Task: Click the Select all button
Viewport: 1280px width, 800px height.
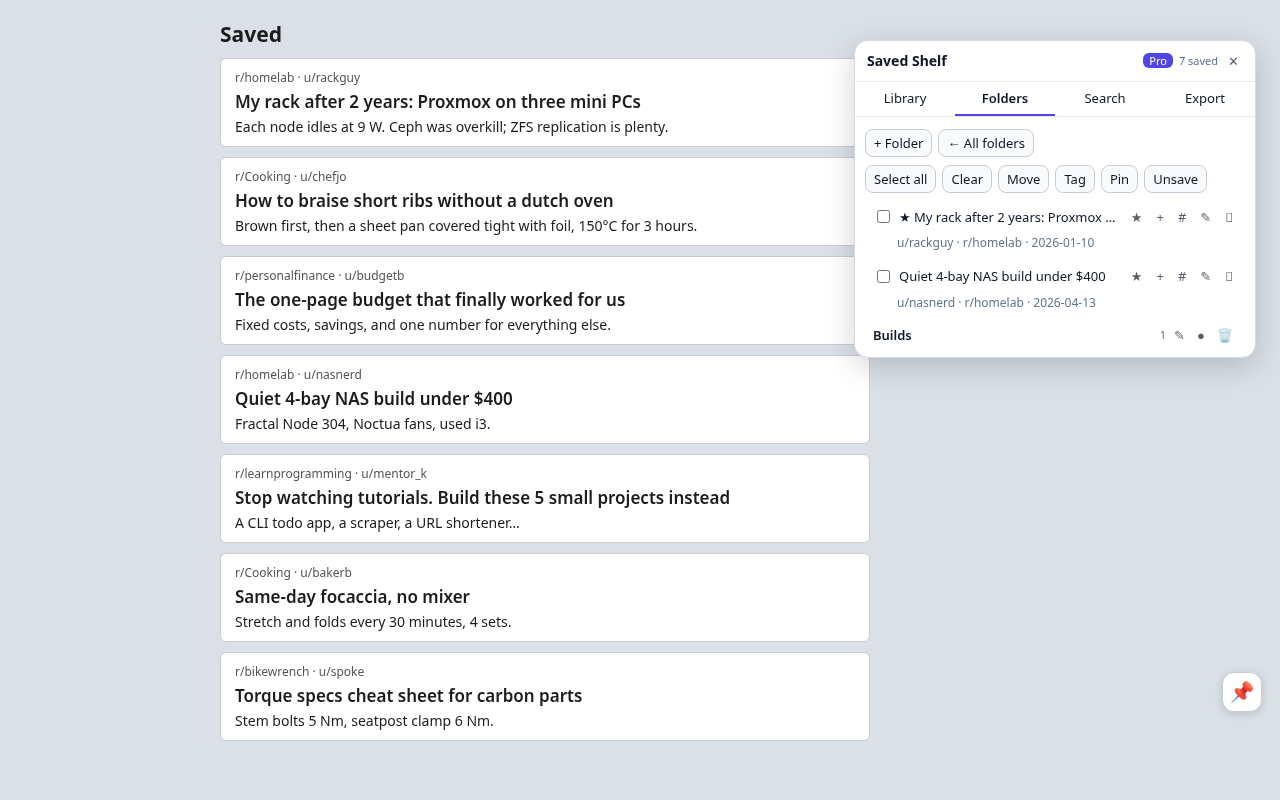Action: tap(900, 179)
